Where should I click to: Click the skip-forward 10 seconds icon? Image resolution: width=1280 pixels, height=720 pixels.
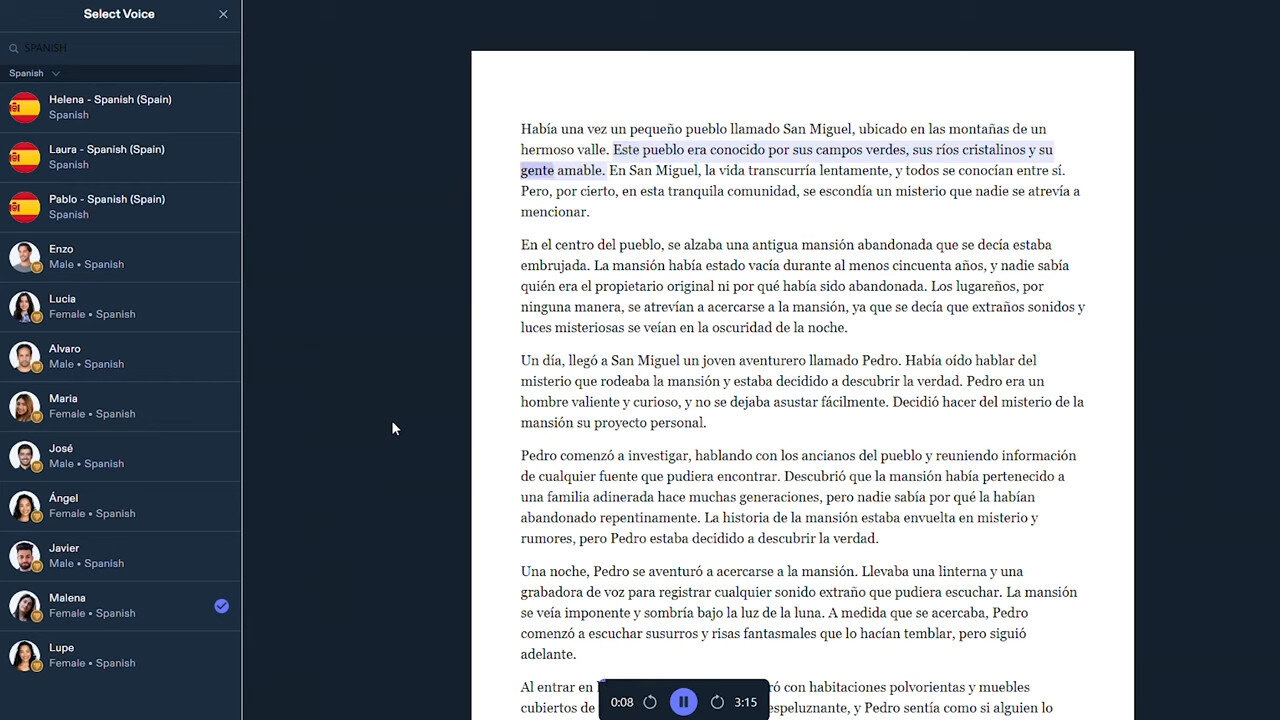(717, 701)
